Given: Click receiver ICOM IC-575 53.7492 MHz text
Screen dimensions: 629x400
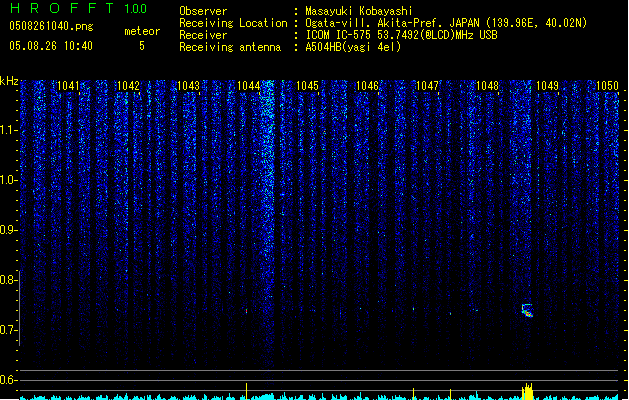Looking at the screenshot, I should [x=402, y=35].
